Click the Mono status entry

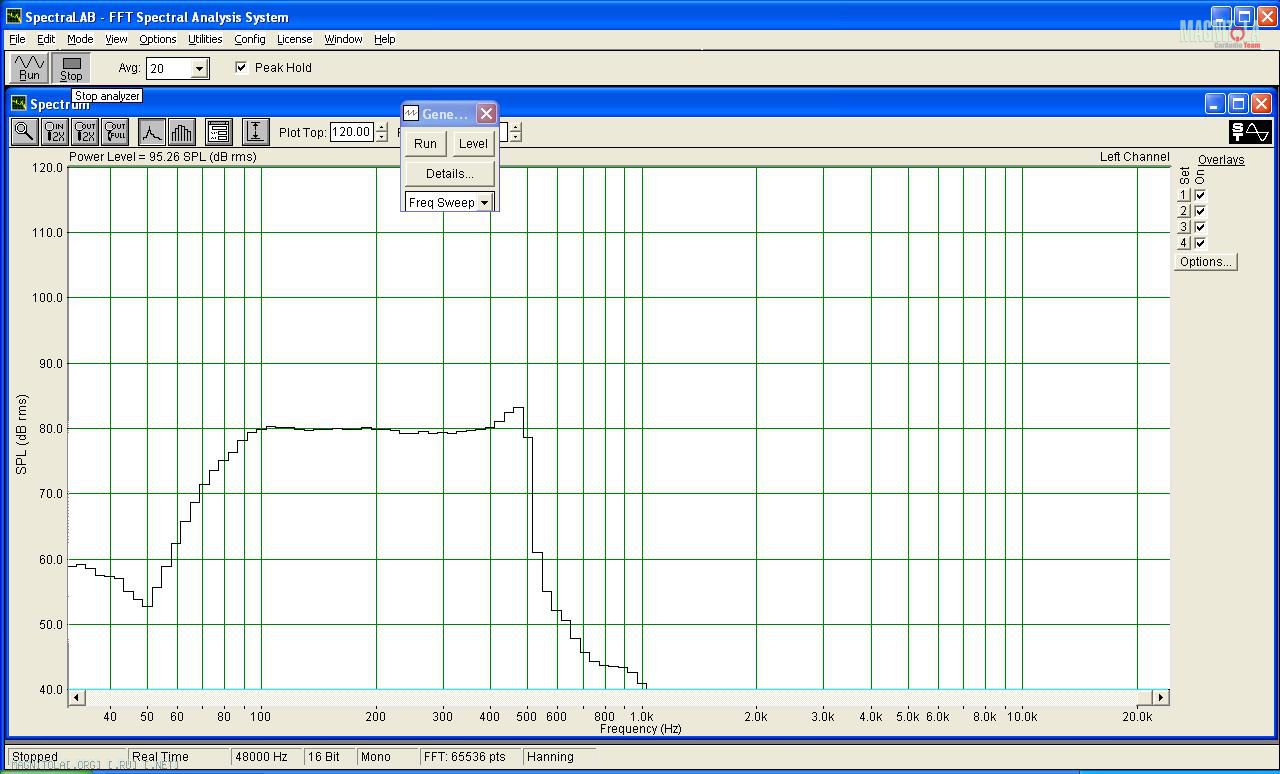(386, 757)
